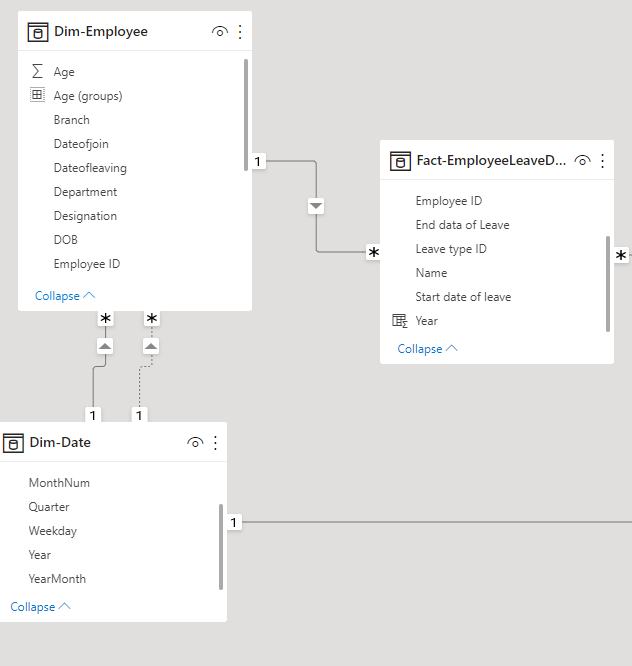Select the Fact-EmployeeLeaveD table title
The width and height of the screenshot is (632, 666).
point(491,161)
